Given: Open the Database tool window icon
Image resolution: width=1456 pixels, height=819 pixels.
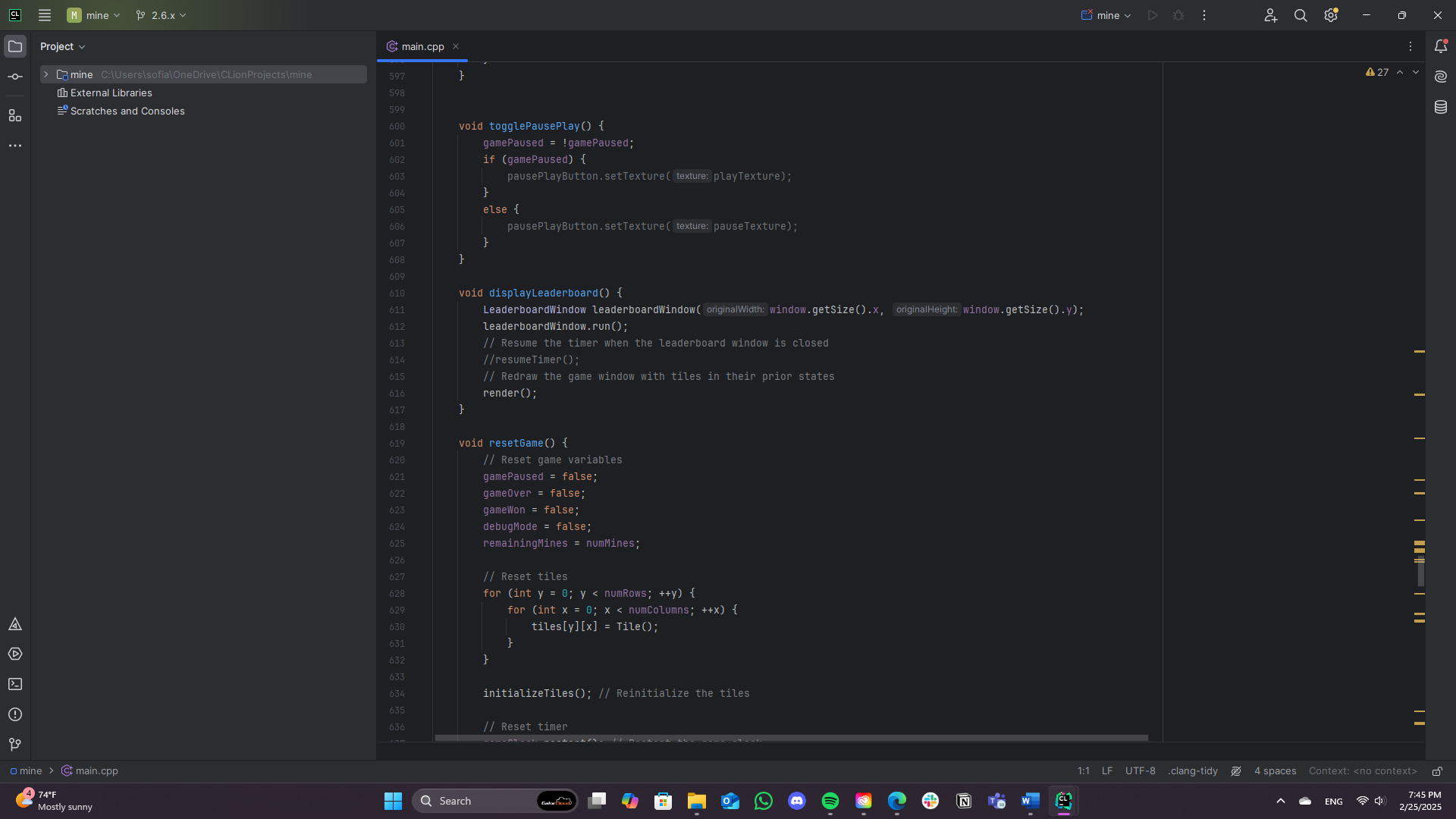Looking at the screenshot, I should [x=1441, y=107].
